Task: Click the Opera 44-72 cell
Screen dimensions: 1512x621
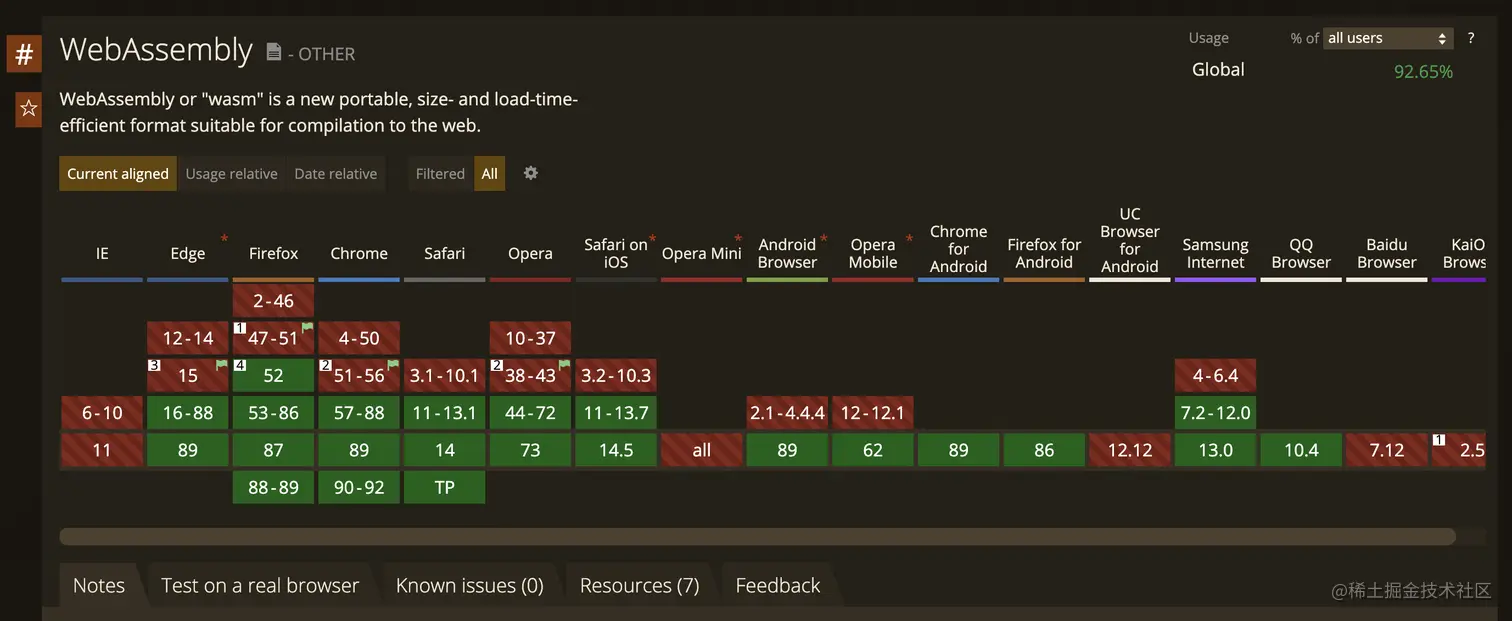Action: [x=530, y=413]
